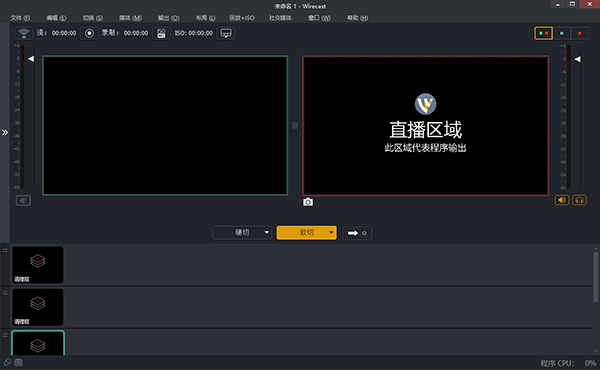Click the green-bordered preview area
This screenshot has height=370, width=600.
[165, 126]
